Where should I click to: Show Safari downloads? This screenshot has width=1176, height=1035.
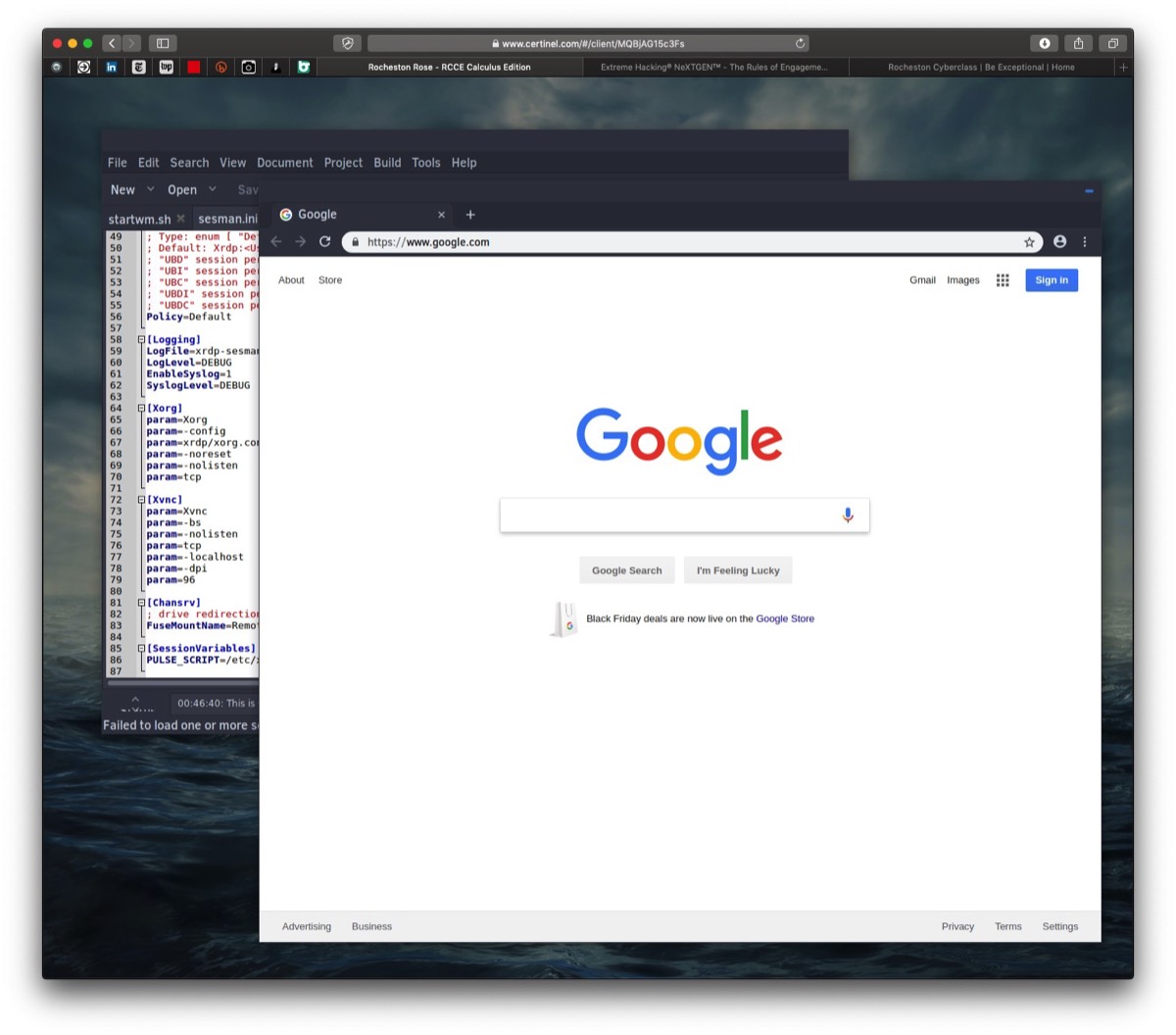[1045, 43]
